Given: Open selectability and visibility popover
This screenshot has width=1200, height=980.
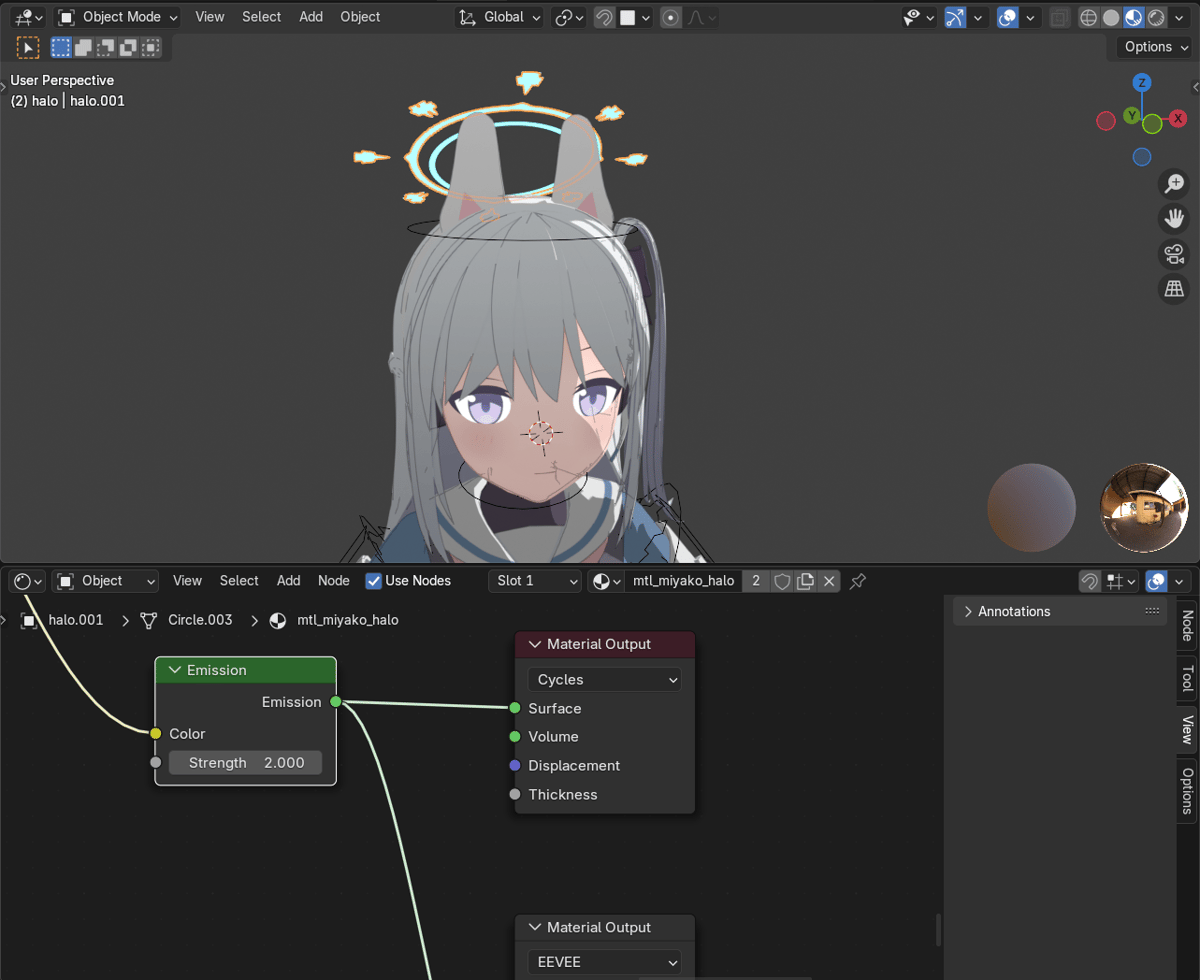Looking at the screenshot, I should point(918,17).
